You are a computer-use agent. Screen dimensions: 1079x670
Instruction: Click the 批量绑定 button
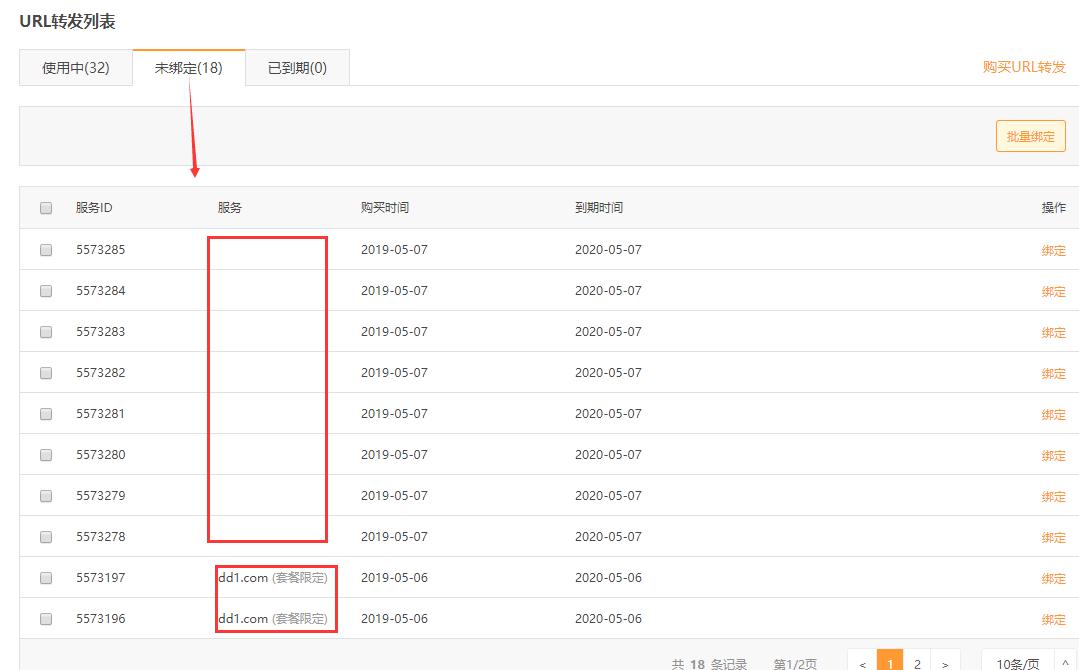coord(1030,136)
